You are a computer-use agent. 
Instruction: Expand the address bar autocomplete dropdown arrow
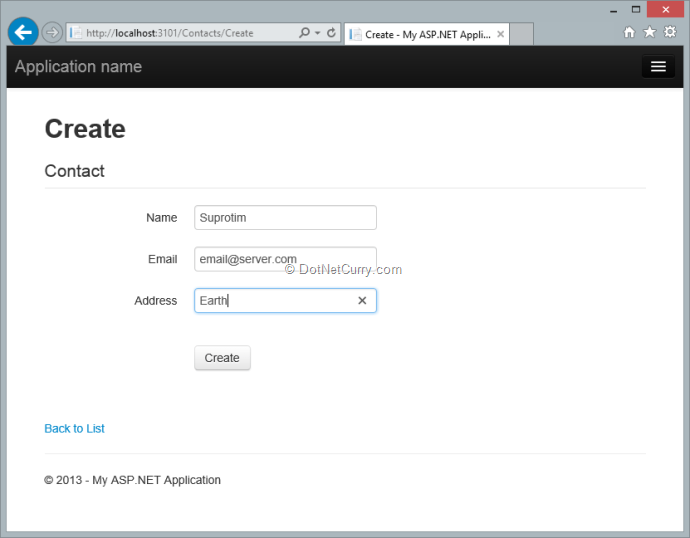point(317,33)
